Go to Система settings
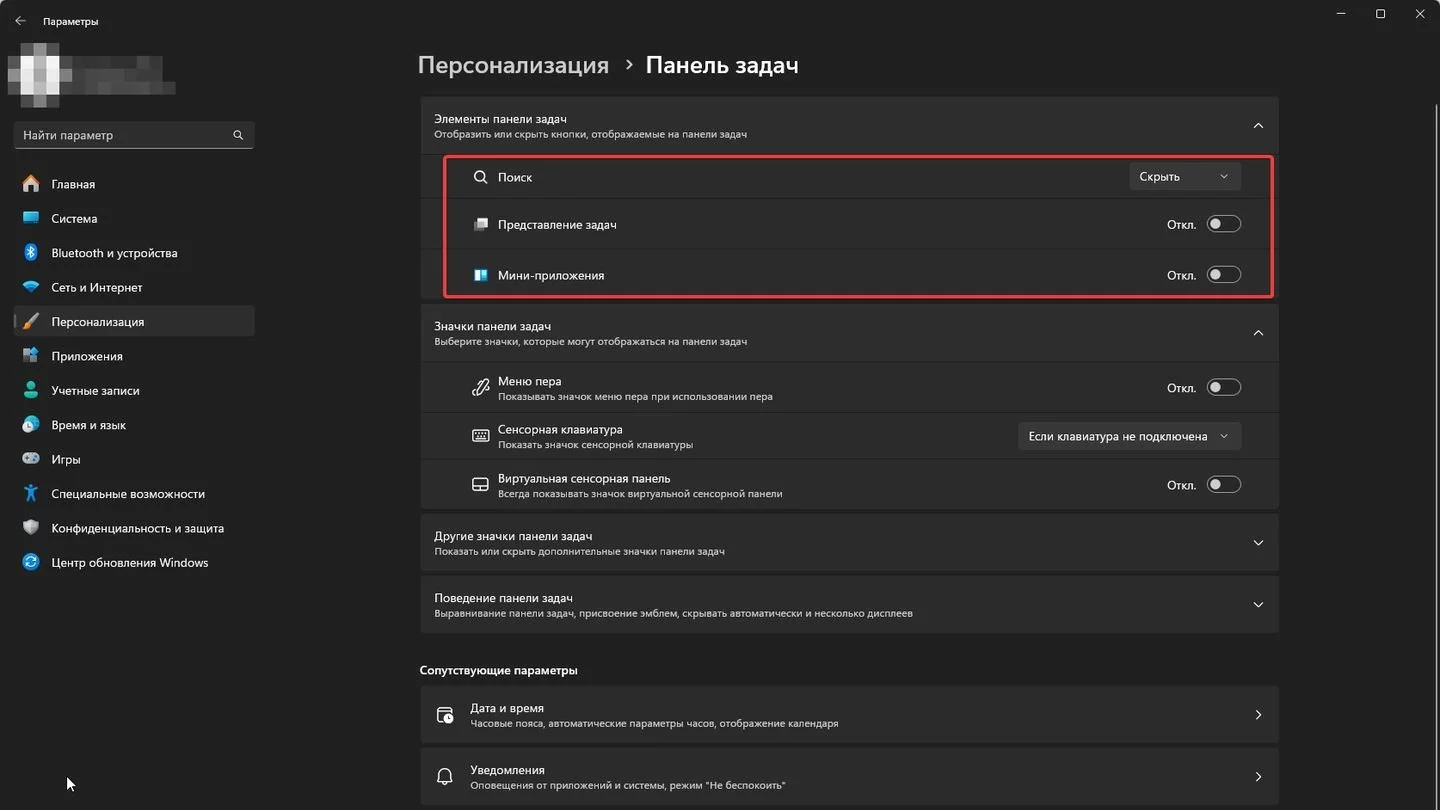 pos(134,218)
